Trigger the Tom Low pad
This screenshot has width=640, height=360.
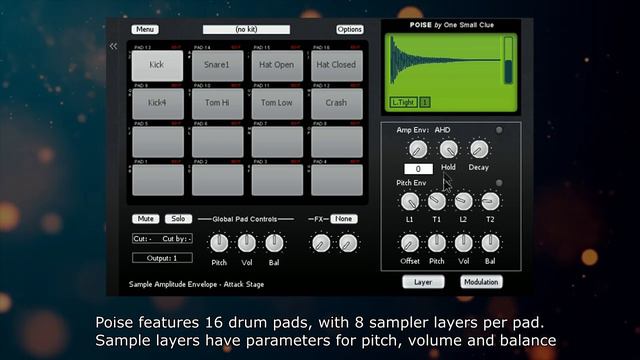pyautogui.click(x=277, y=103)
